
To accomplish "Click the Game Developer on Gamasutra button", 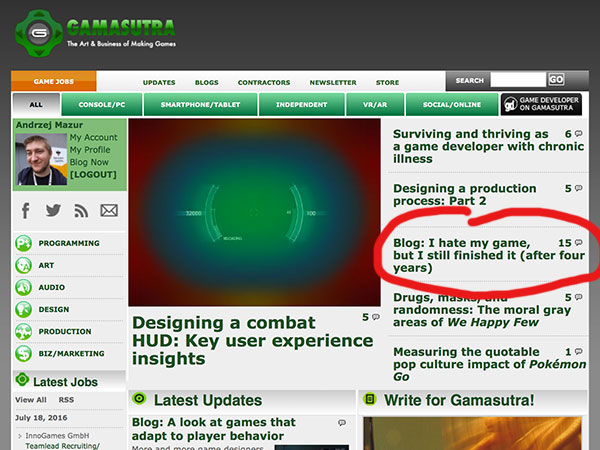I will coord(541,105).
